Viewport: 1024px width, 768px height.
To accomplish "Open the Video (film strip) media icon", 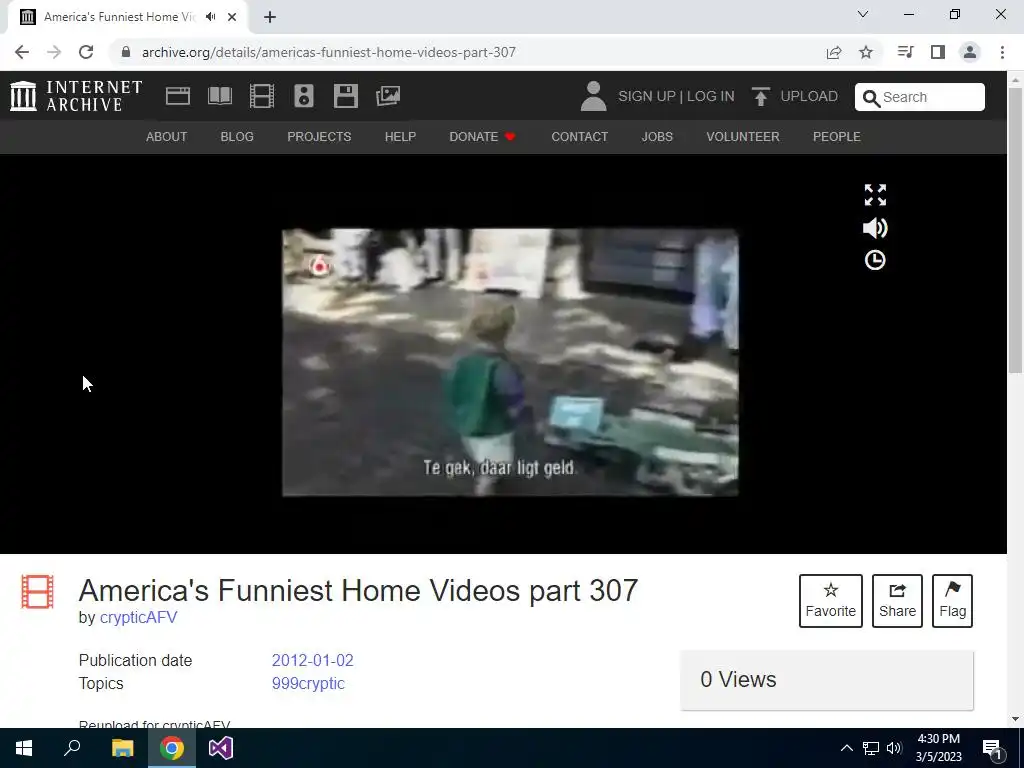I will click(262, 96).
